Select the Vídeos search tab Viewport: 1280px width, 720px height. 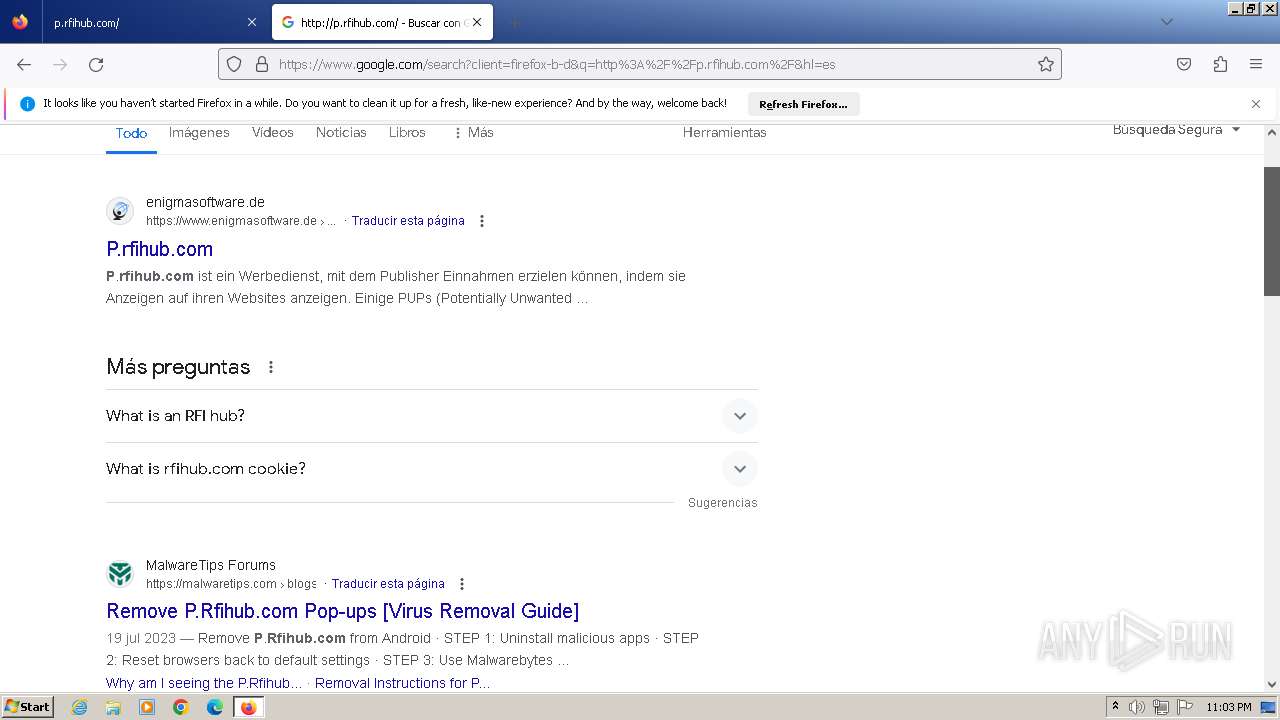[x=272, y=132]
